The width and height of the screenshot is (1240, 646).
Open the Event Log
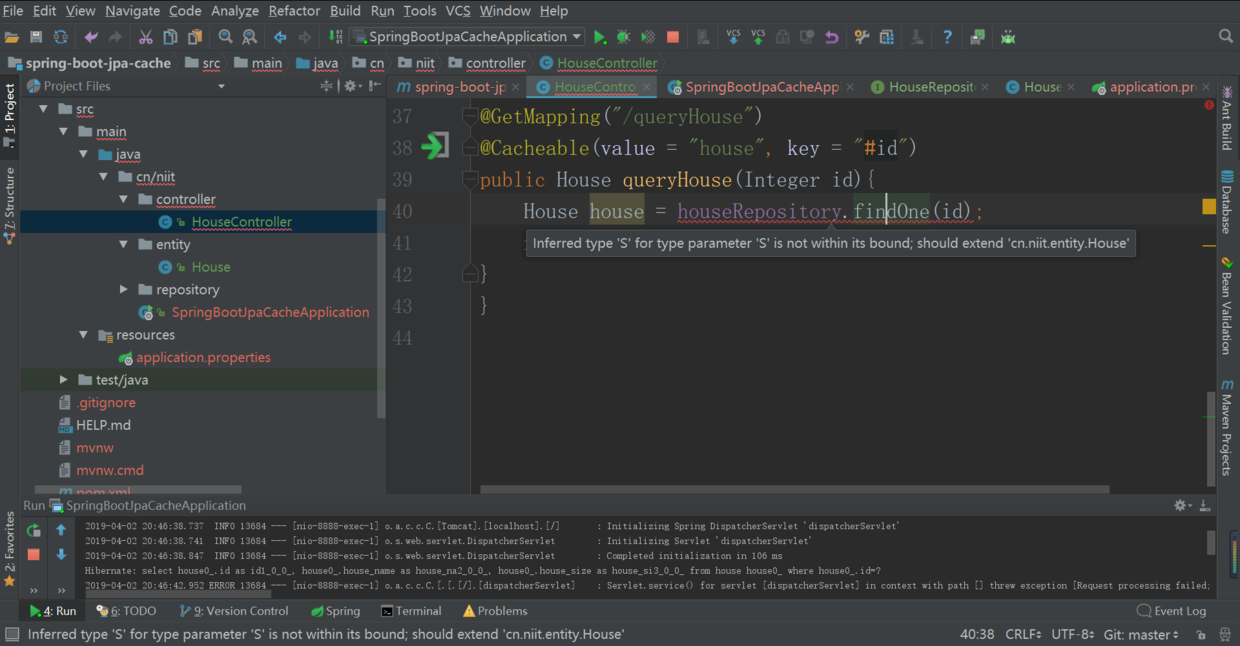click(x=1171, y=611)
